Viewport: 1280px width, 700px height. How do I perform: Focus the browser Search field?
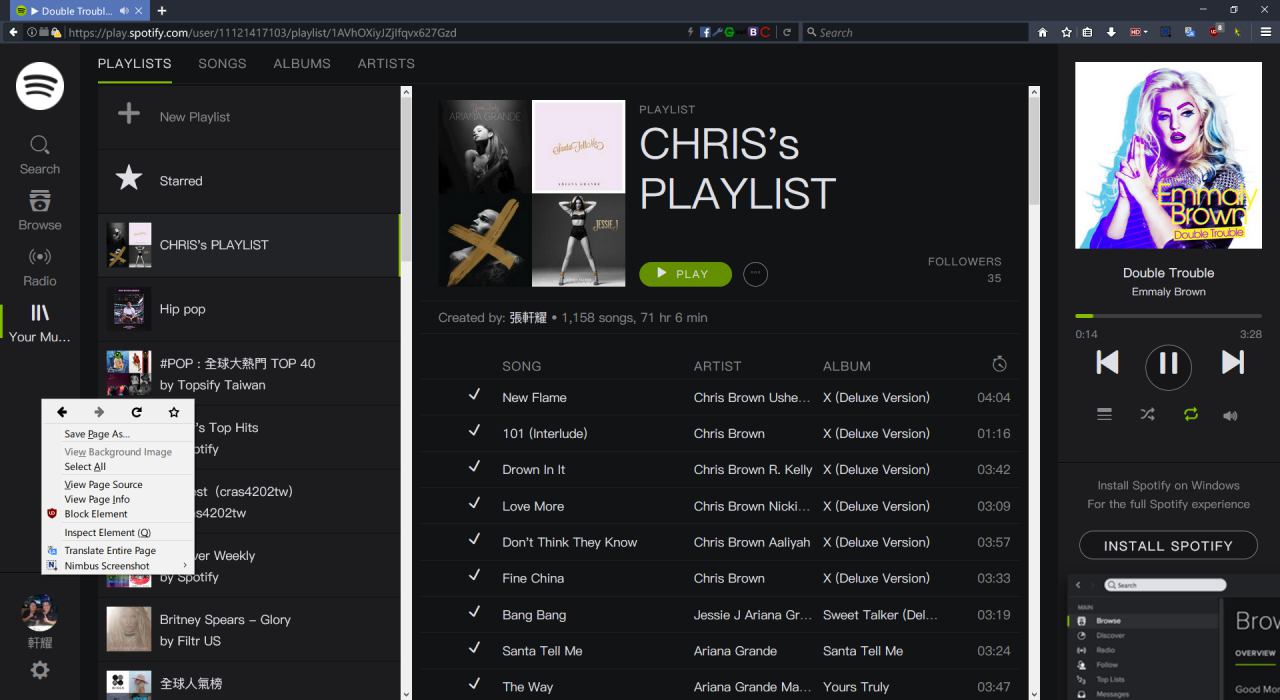[x=915, y=32]
